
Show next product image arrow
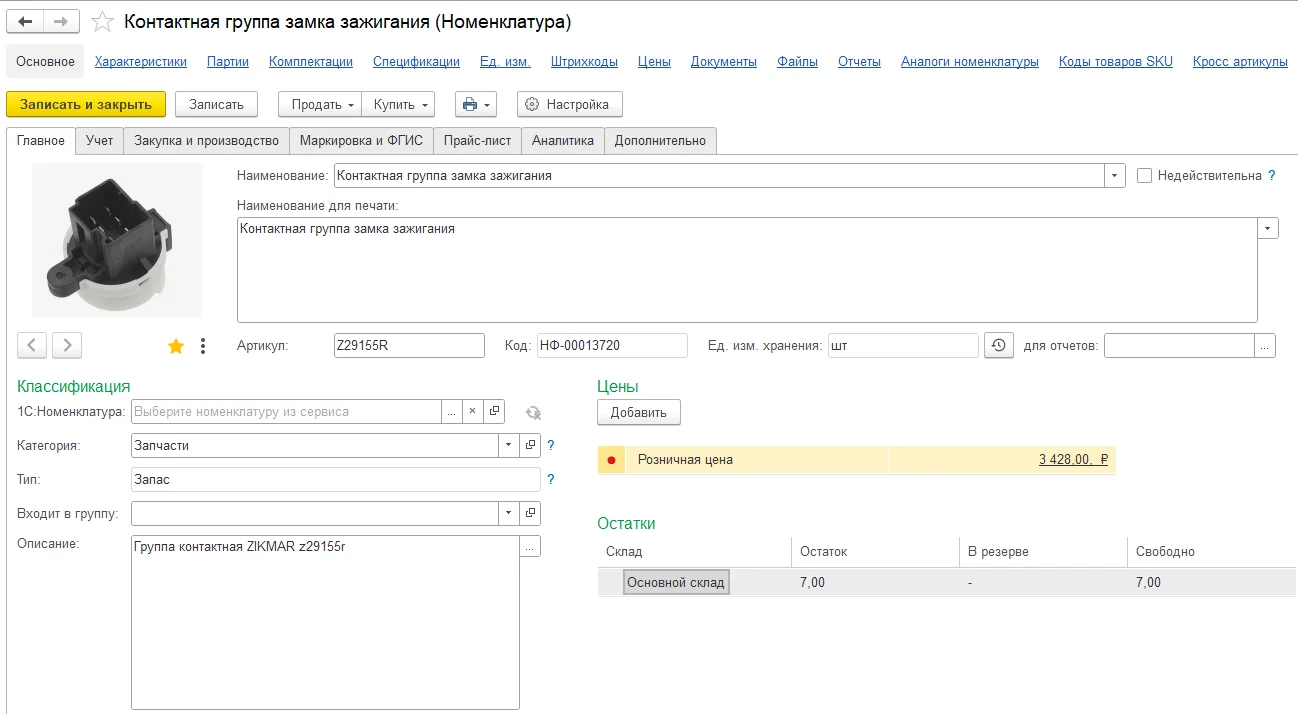[x=67, y=346]
